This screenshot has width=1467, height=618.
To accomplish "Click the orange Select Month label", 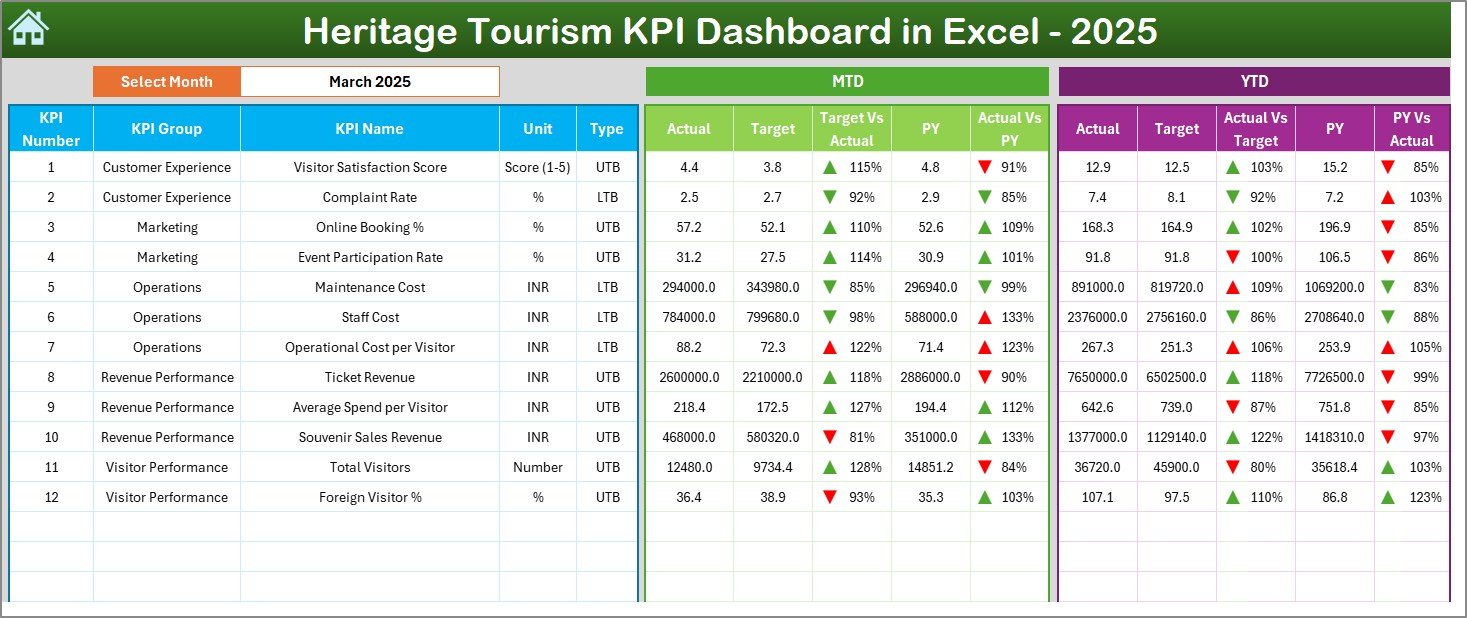I will pyautogui.click(x=166, y=82).
